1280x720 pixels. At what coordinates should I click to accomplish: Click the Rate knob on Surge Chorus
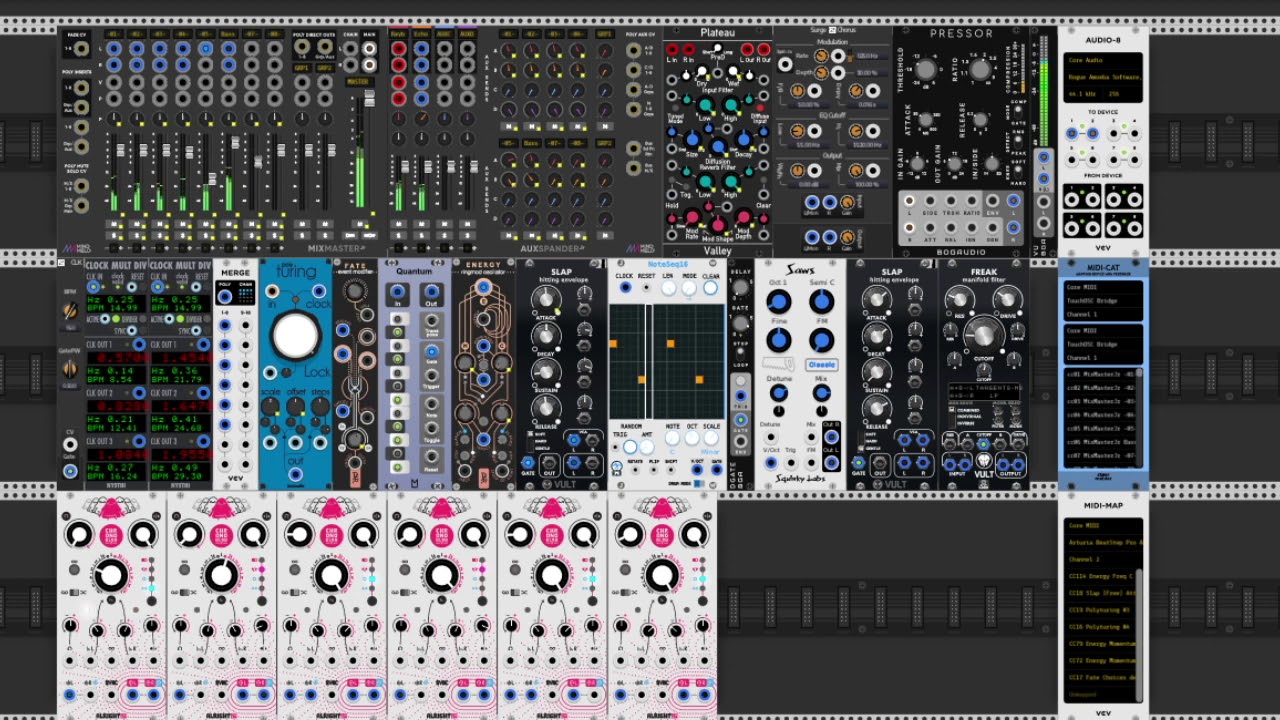point(821,57)
